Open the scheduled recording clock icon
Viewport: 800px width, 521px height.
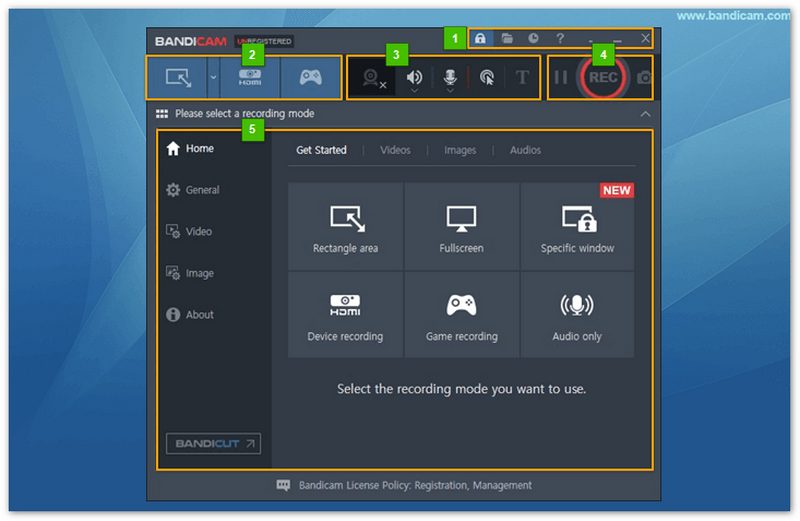(x=533, y=38)
